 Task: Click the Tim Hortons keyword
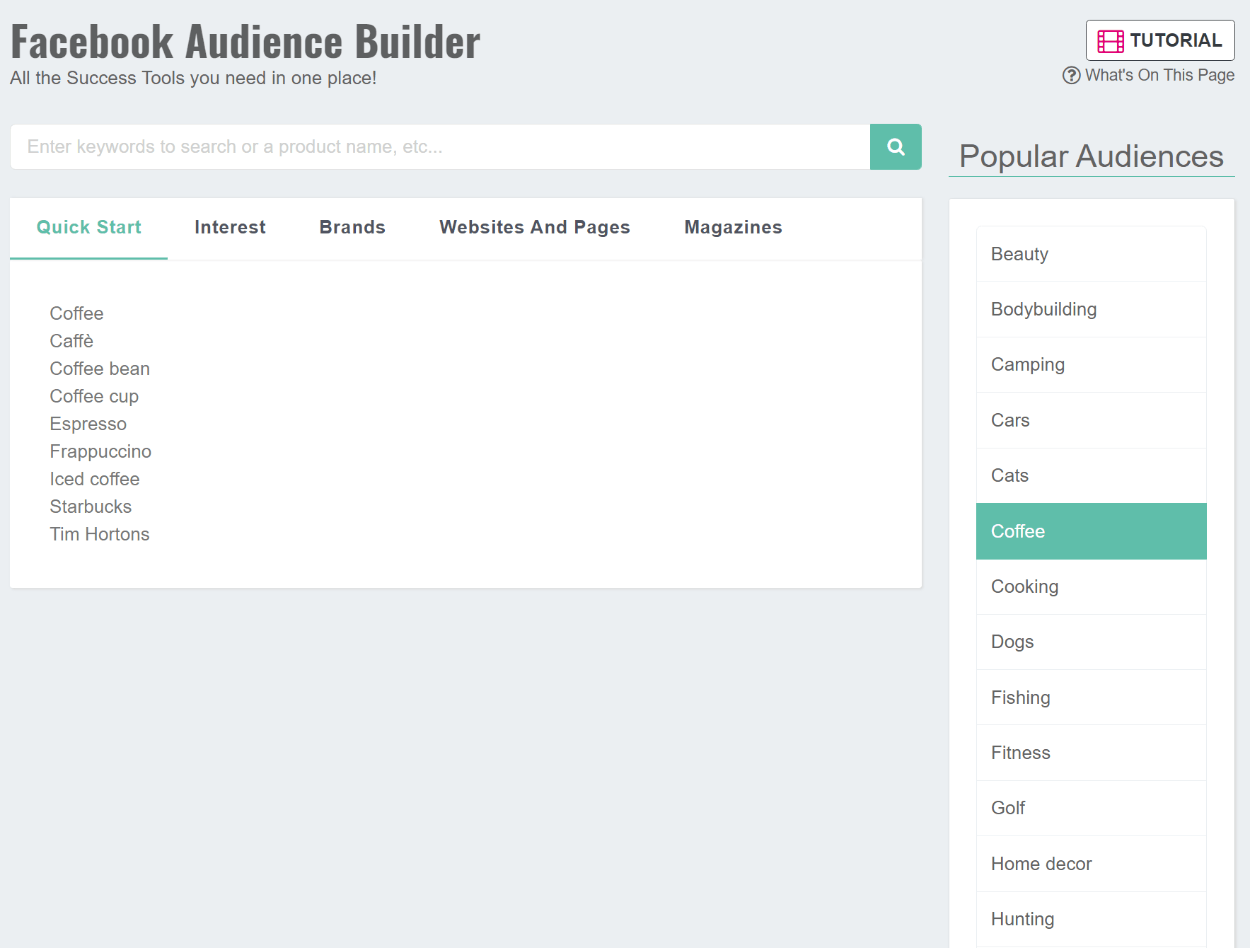click(100, 534)
